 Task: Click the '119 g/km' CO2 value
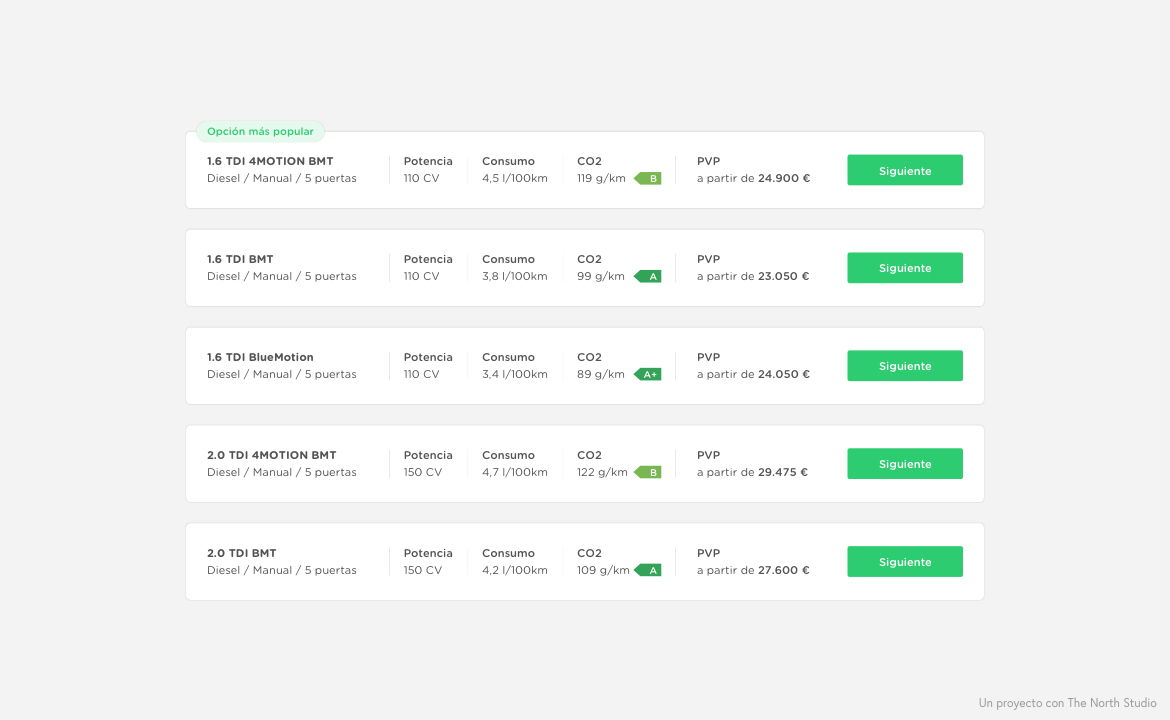(x=601, y=178)
